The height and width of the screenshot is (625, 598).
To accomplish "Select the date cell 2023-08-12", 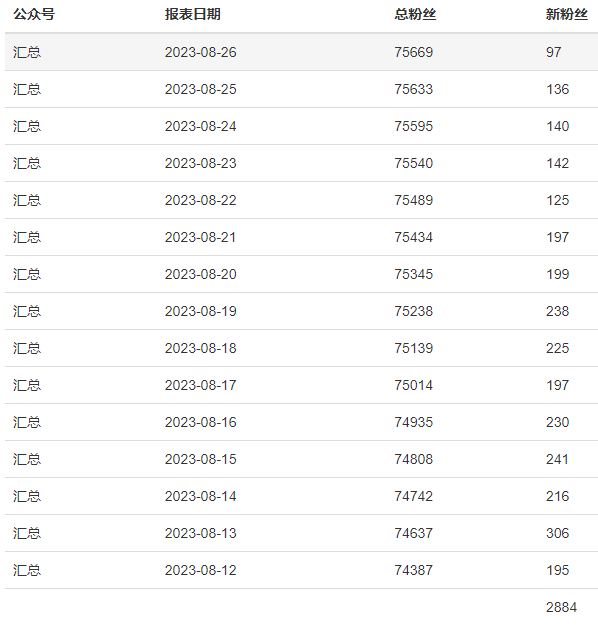I will [201, 570].
